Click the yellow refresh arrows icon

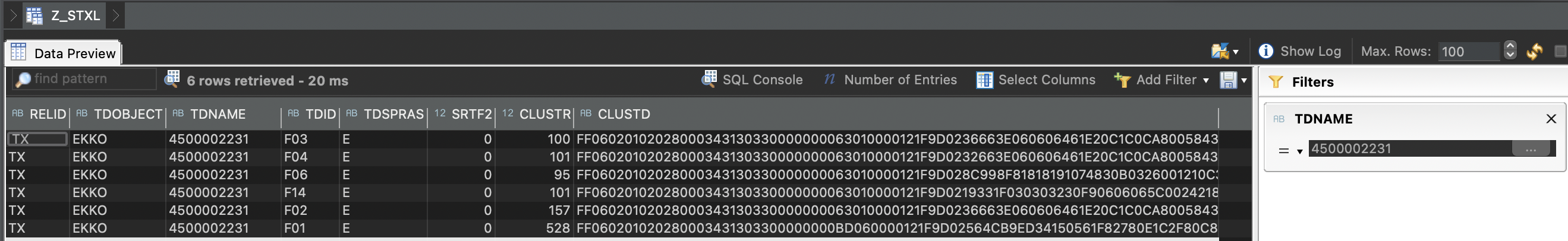(1535, 52)
